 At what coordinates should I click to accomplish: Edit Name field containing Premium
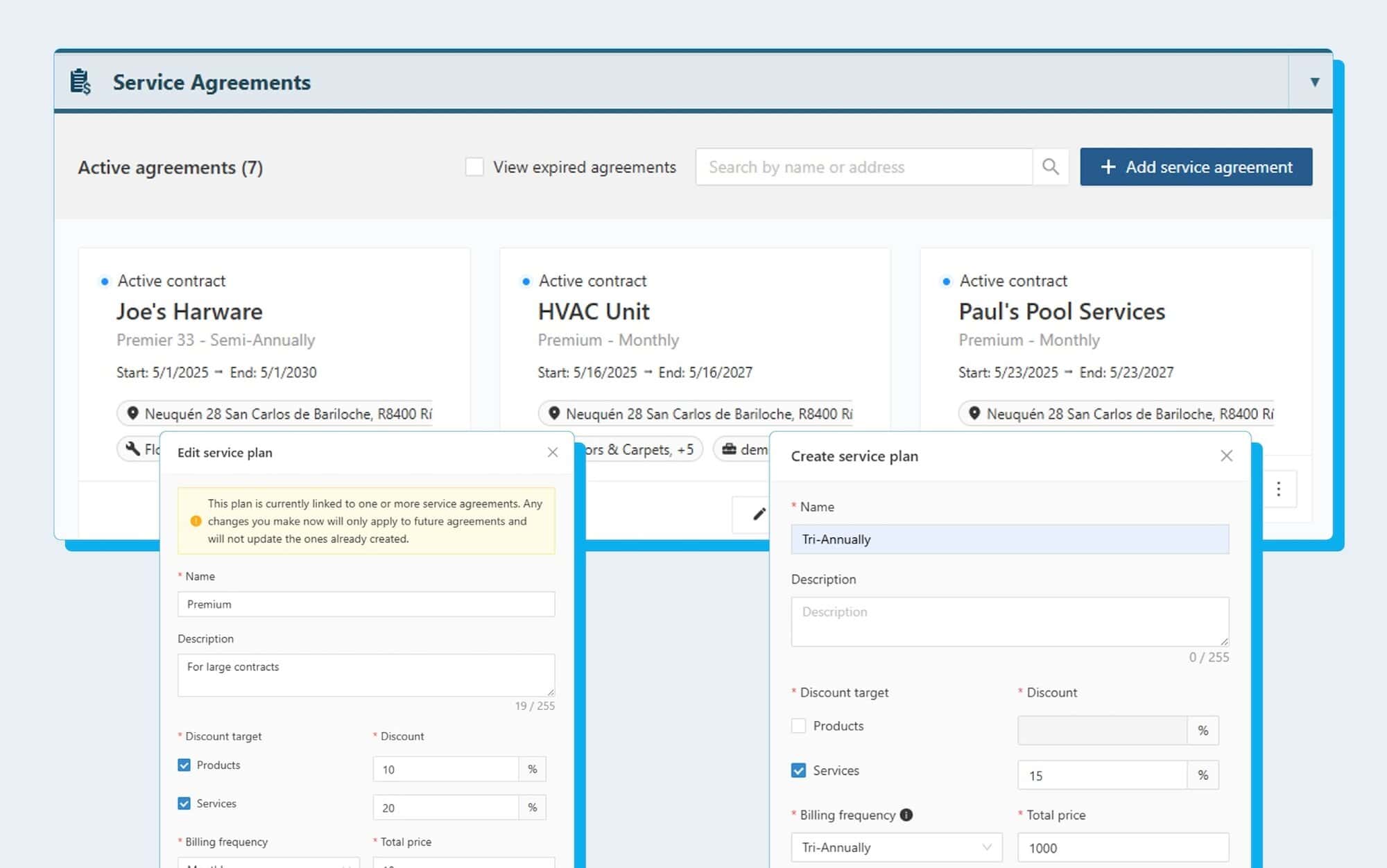366,605
